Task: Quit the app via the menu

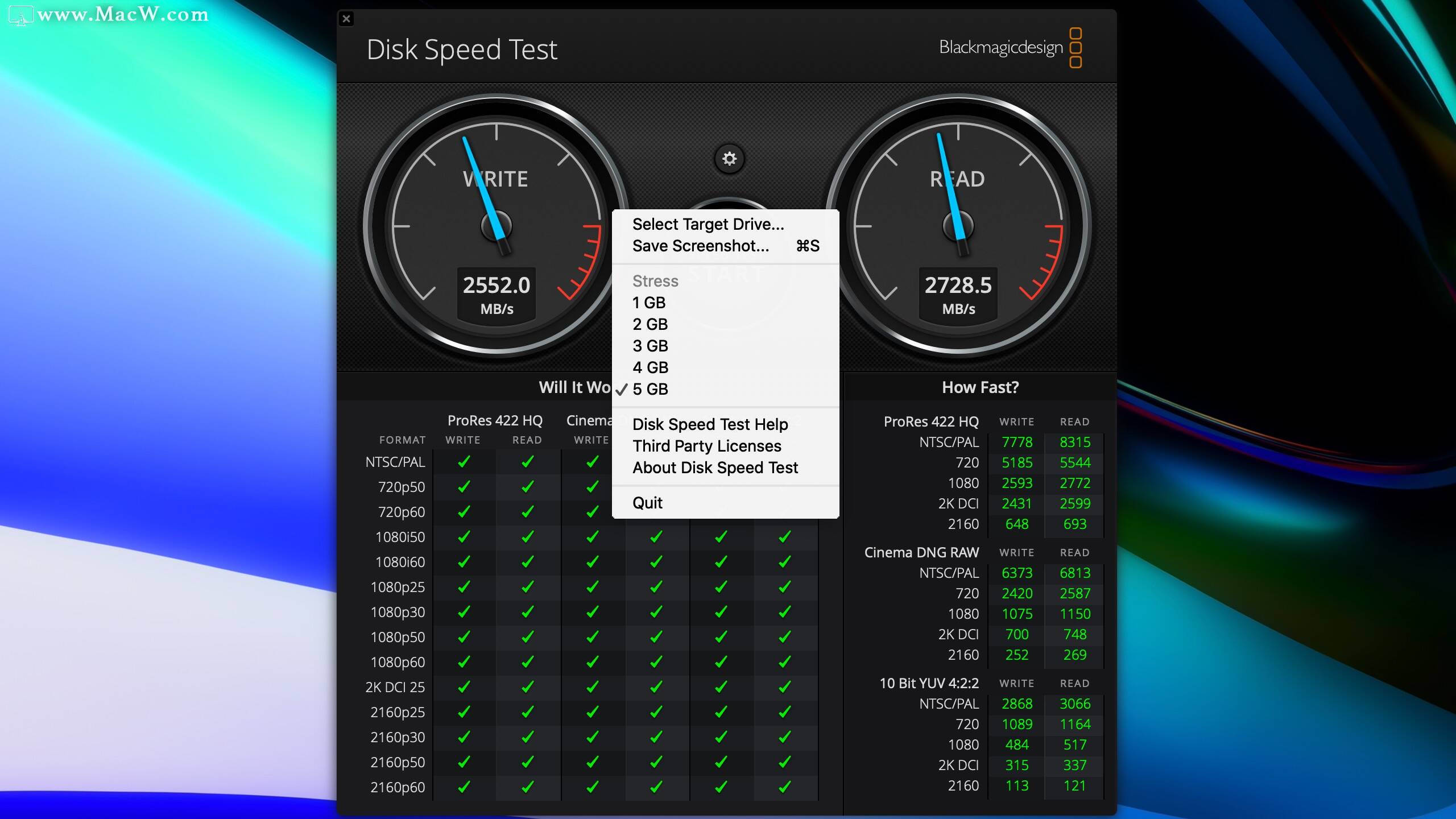Action: click(x=647, y=502)
